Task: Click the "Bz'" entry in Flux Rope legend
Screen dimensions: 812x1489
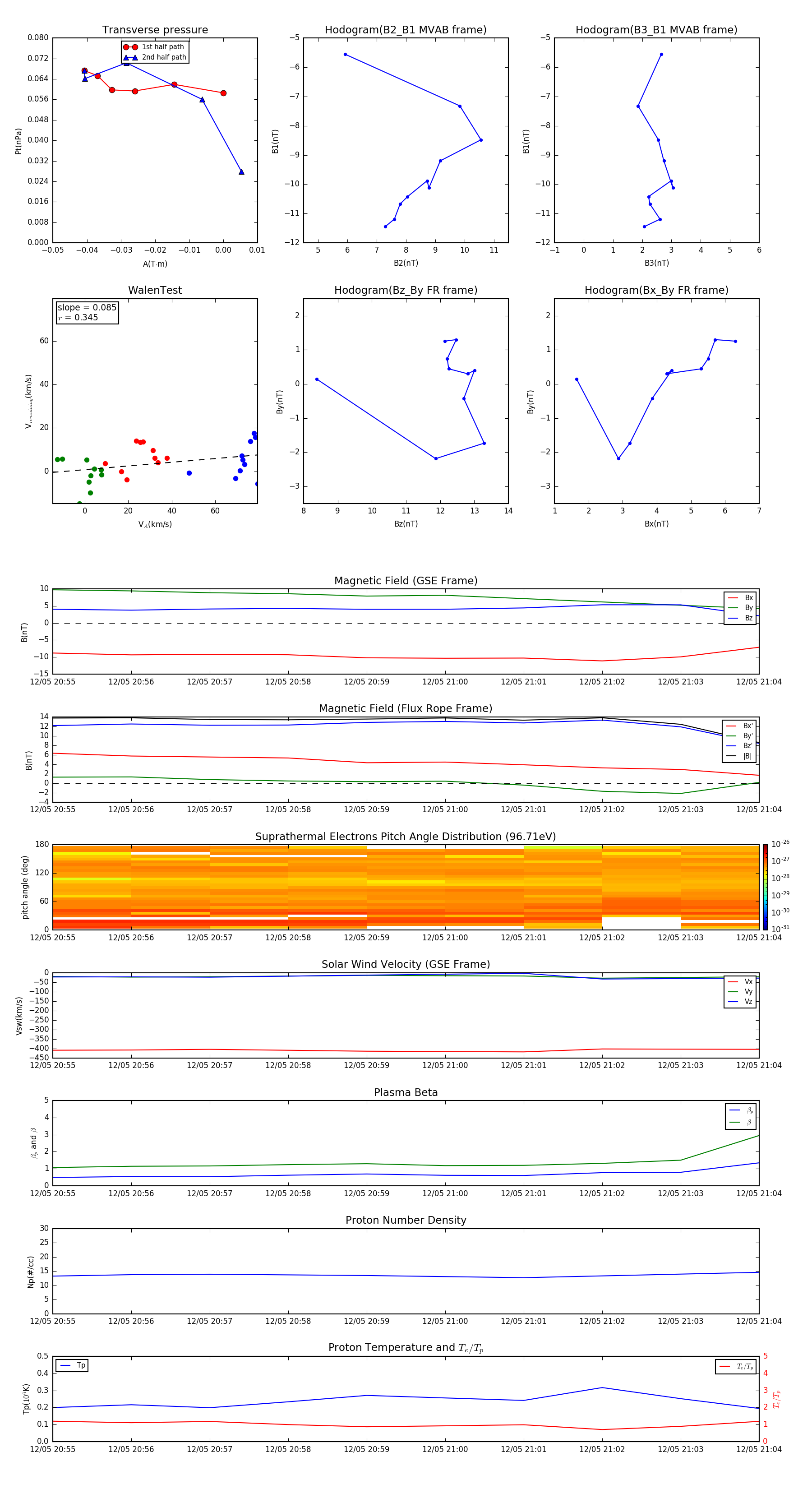Action: 740,746
